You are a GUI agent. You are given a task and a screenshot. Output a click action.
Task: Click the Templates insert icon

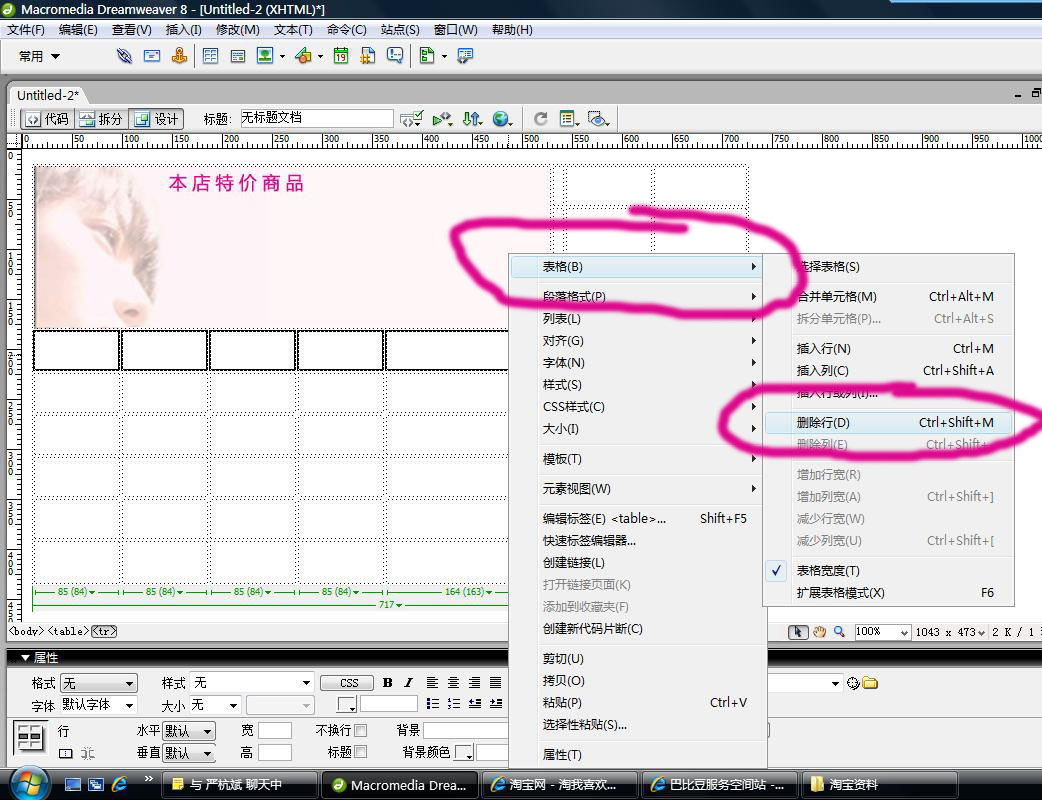point(427,56)
